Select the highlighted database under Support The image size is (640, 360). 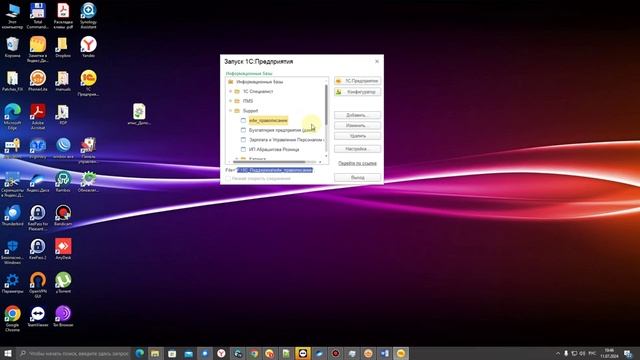pos(268,120)
